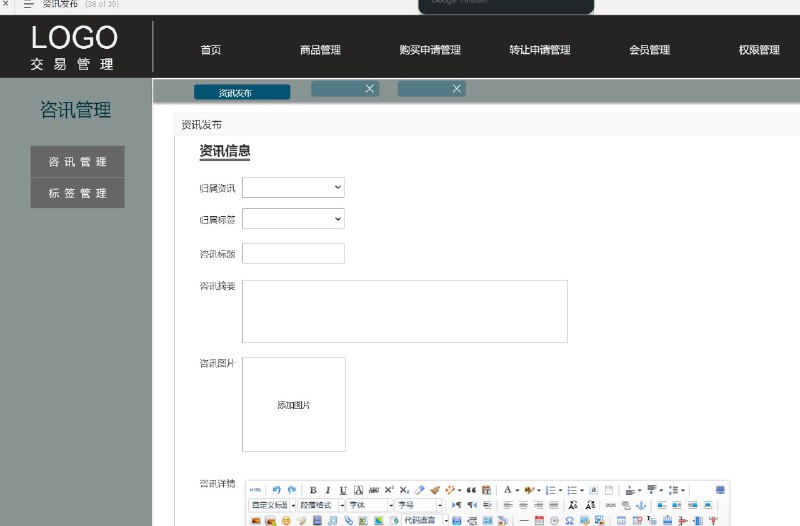Click the align right icon
800x526 pixels.
[538, 505]
